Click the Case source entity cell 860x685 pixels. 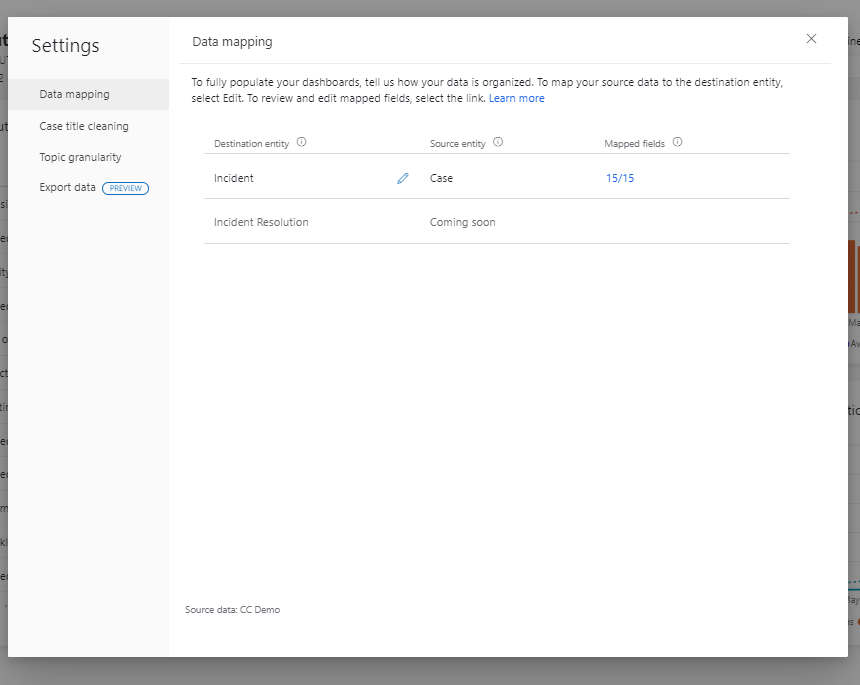(x=442, y=178)
